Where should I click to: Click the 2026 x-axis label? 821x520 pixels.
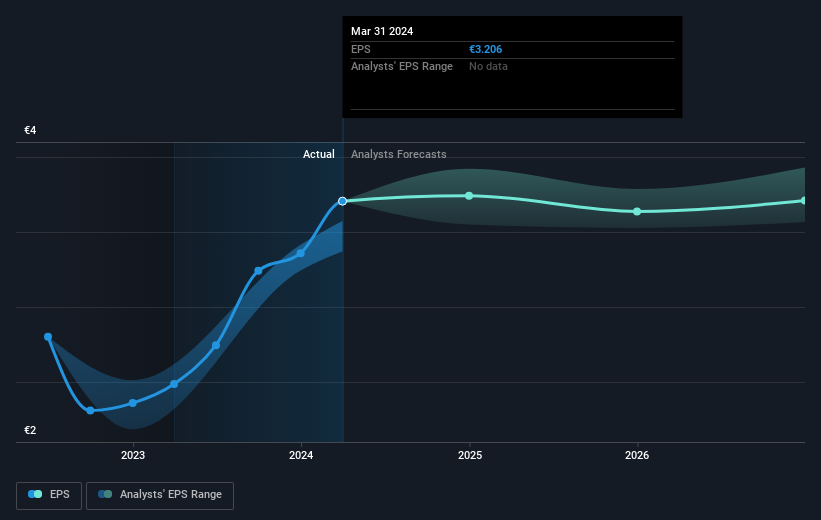coord(637,455)
